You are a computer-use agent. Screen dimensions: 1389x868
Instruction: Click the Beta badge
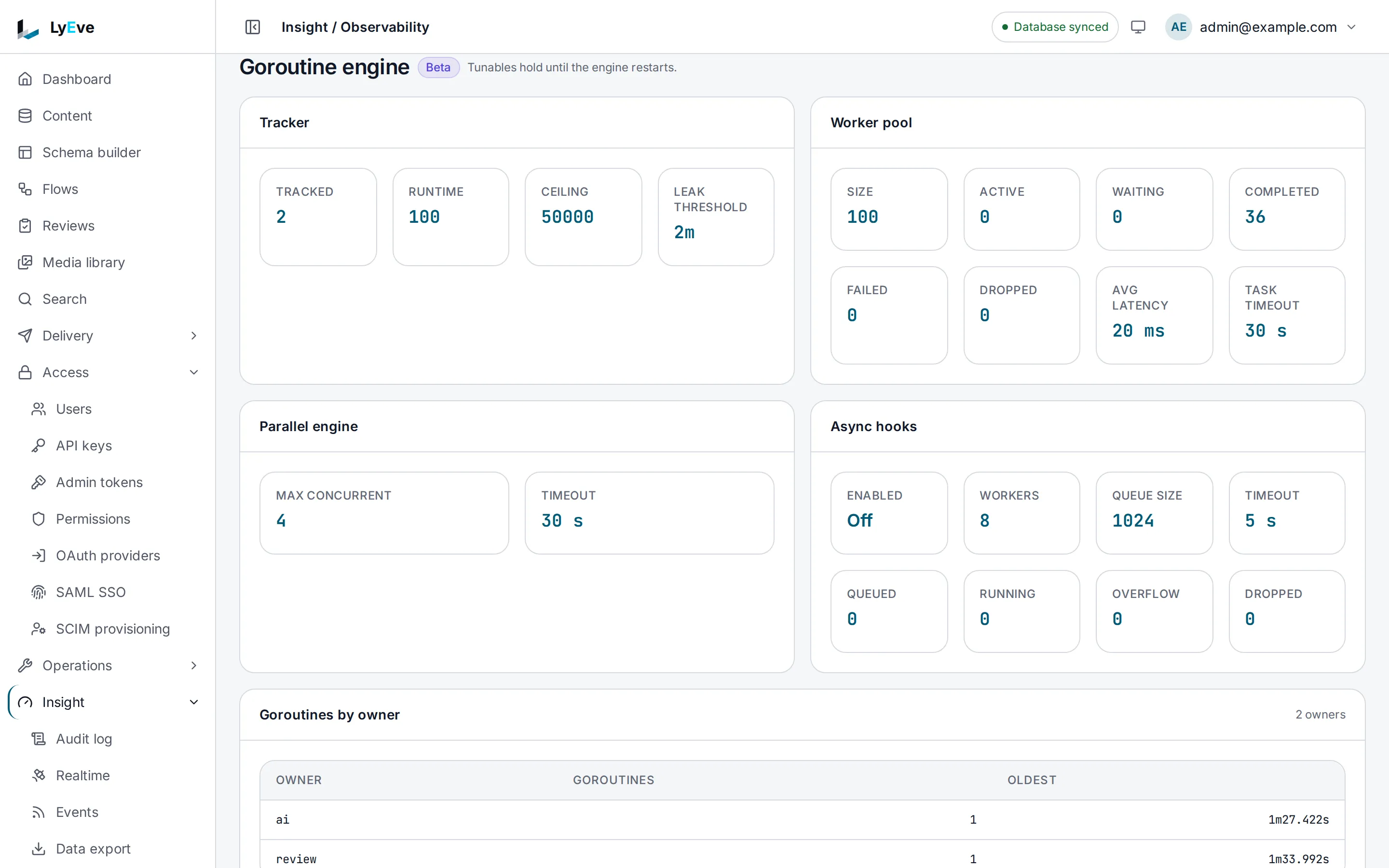tap(438, 67)
